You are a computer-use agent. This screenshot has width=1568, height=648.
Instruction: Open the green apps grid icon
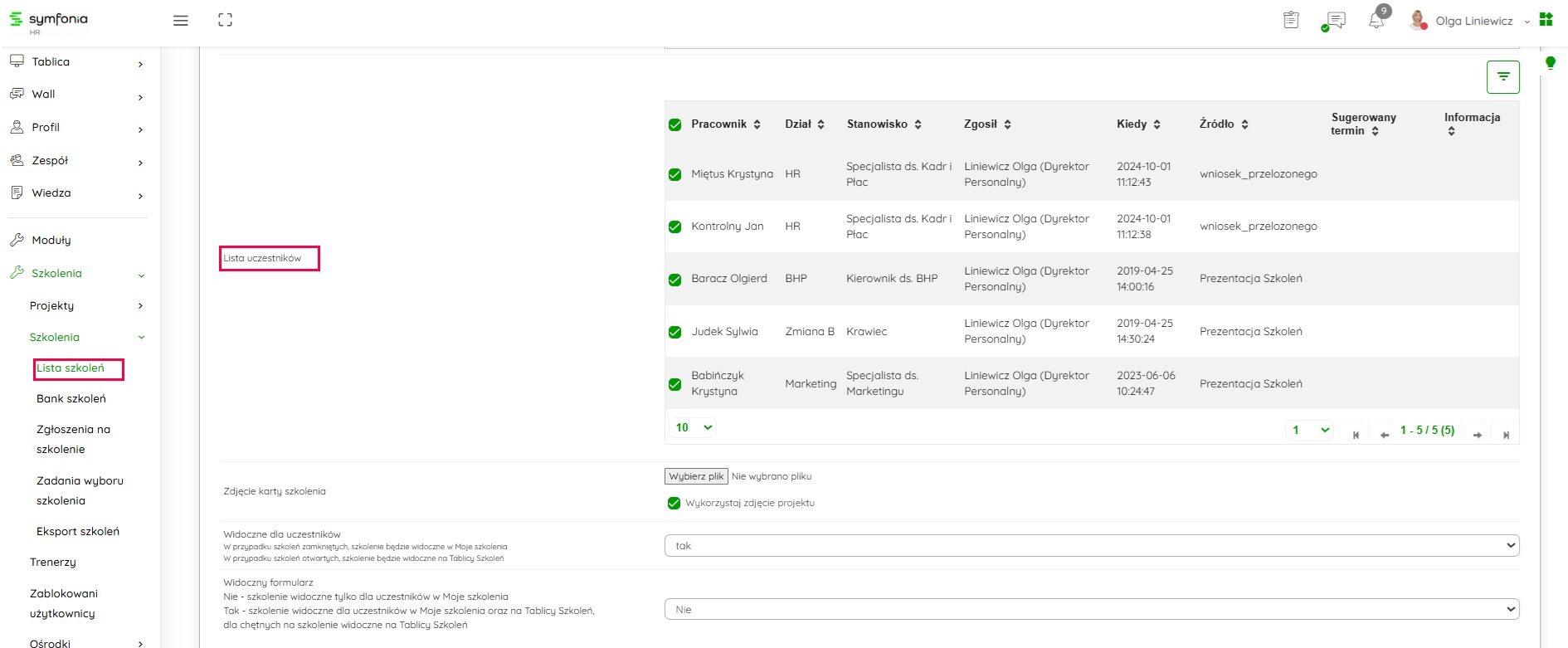[1546, 20]
